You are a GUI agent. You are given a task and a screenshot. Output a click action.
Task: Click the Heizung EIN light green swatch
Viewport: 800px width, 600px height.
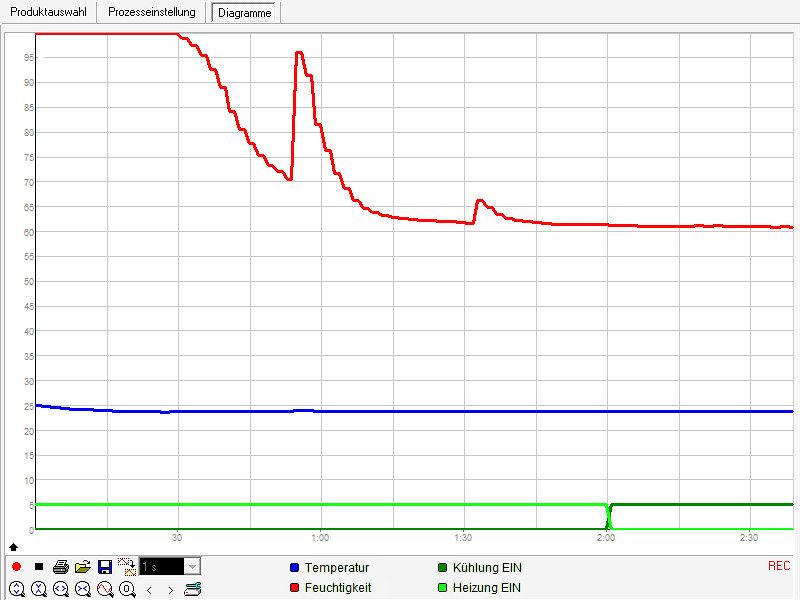pos(443,588)
